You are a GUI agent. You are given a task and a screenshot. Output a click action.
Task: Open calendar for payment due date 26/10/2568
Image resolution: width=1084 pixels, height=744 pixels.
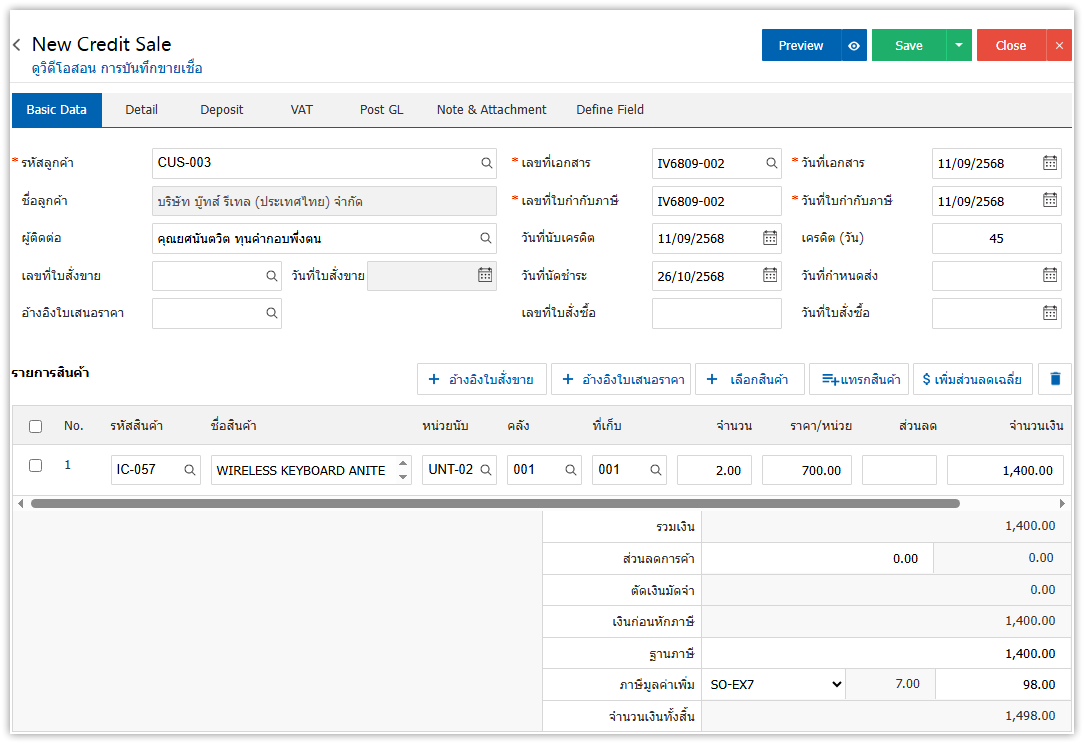[x=769, y=275]
